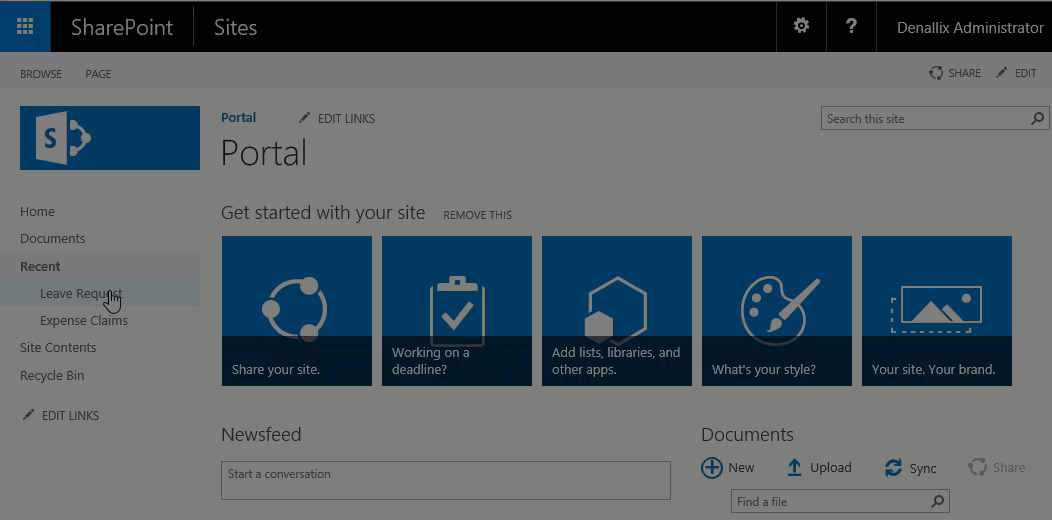Open the Your site. Your brand. tile
The height and width of the screenshot is (520, 1052).
(937, 311)
